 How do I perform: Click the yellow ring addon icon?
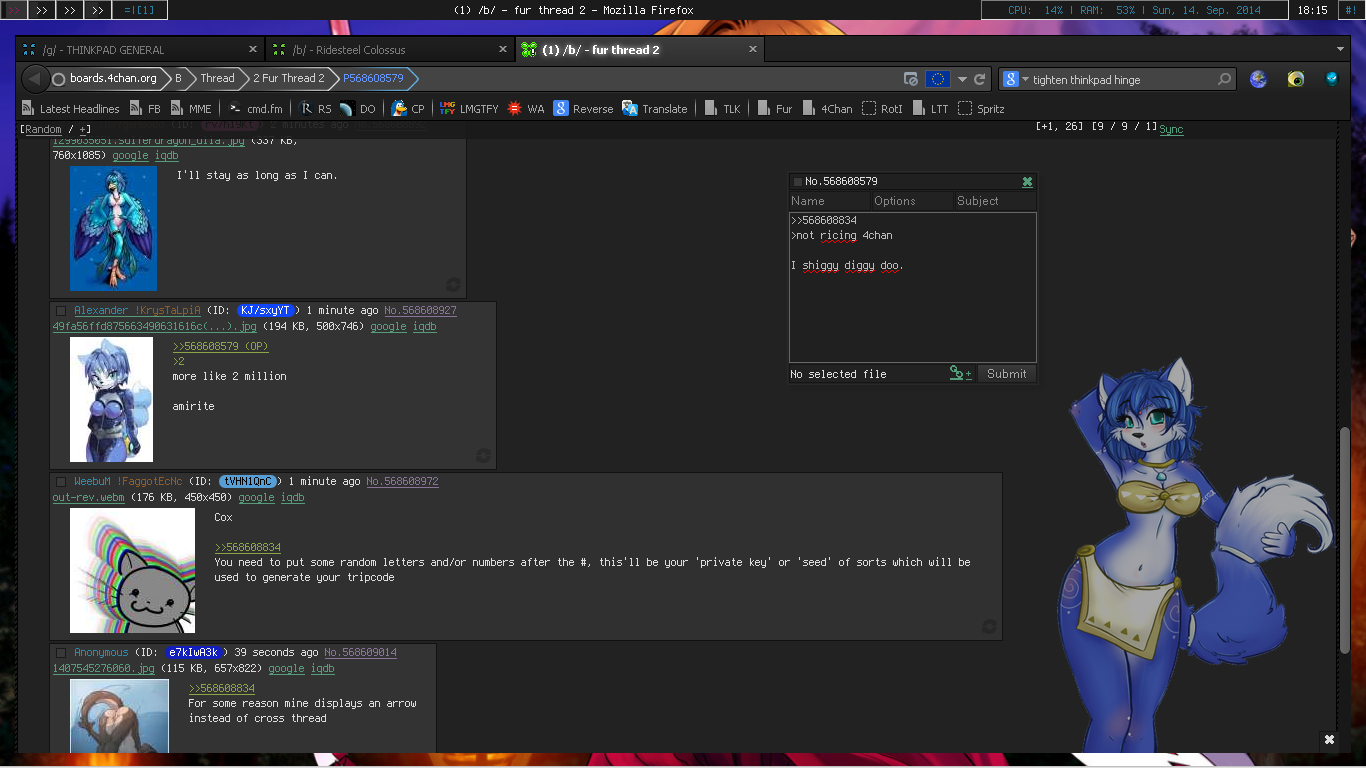coord(1296,79)
